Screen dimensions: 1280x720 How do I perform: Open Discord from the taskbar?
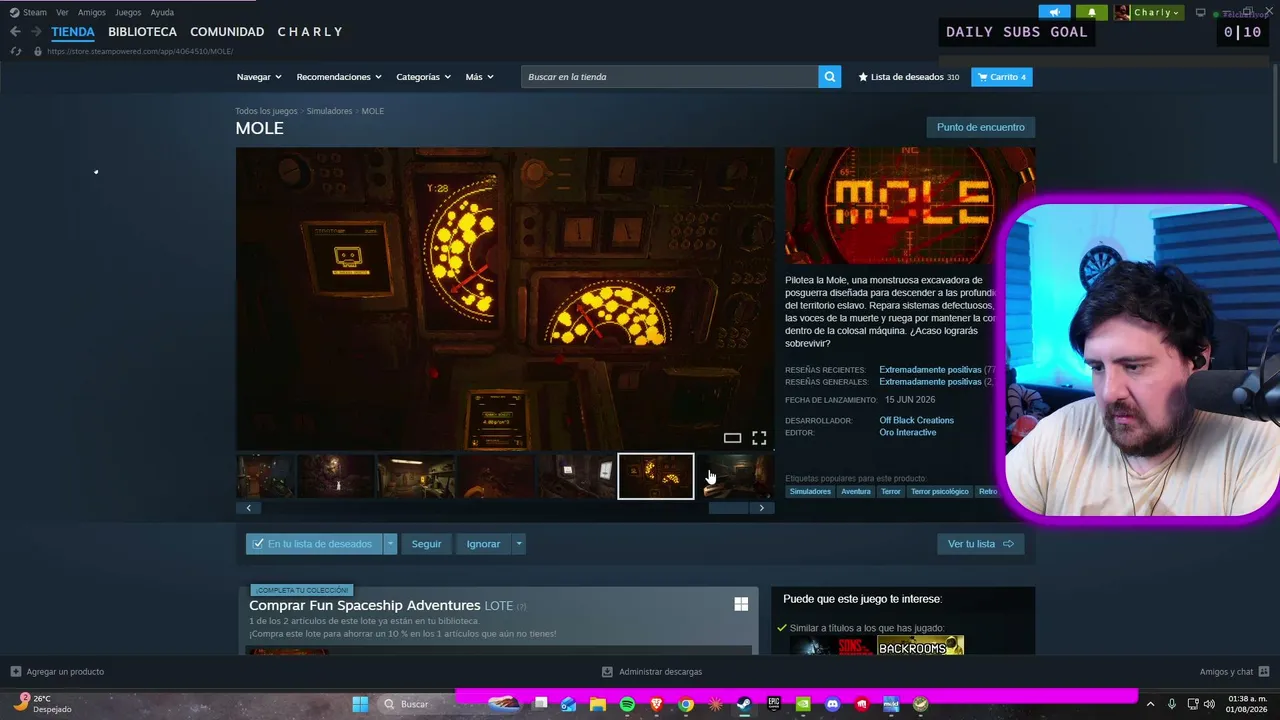click(x=833, y=704)
